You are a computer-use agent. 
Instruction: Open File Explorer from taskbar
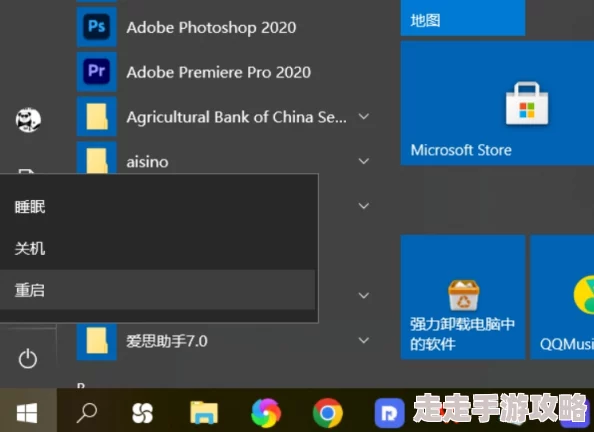[x=204, y=412]
